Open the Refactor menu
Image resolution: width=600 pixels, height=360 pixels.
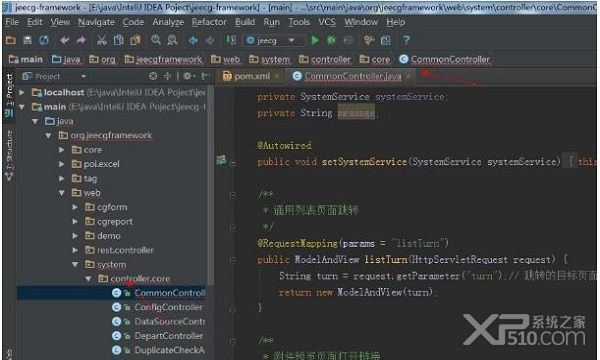point(209,22)
